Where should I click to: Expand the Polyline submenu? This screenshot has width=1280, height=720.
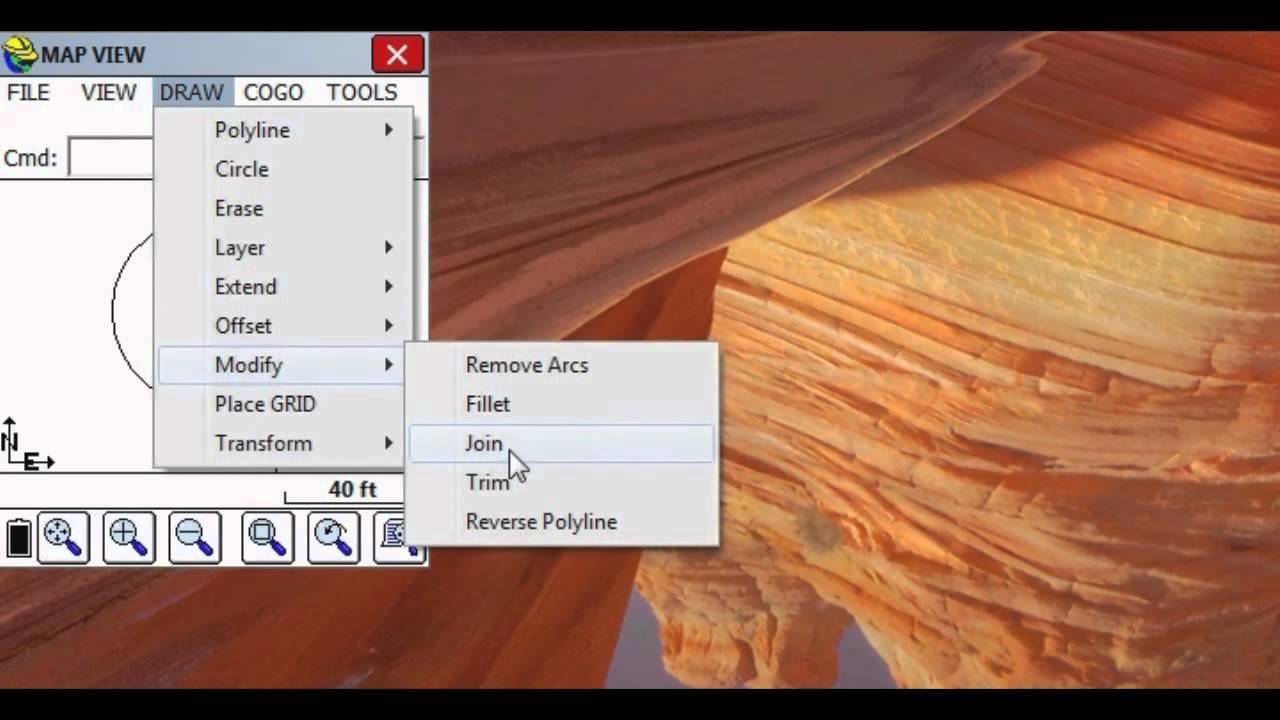[283, 130]
